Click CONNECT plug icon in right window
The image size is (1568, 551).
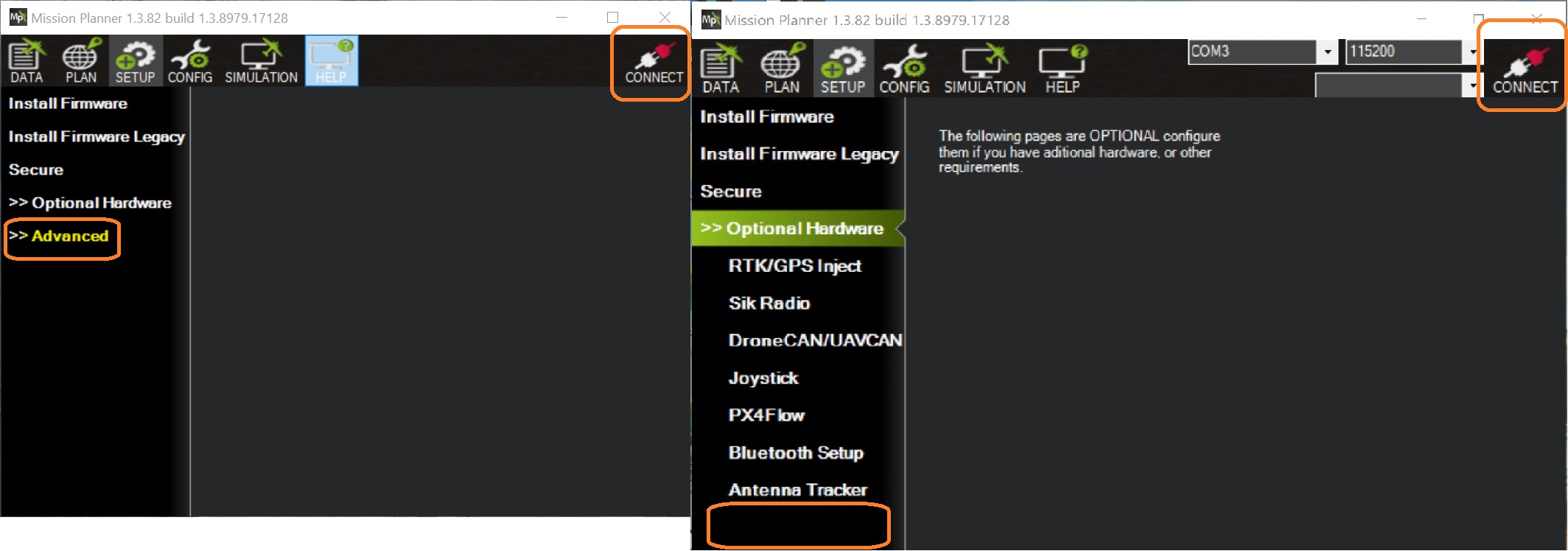point(1525,72)
